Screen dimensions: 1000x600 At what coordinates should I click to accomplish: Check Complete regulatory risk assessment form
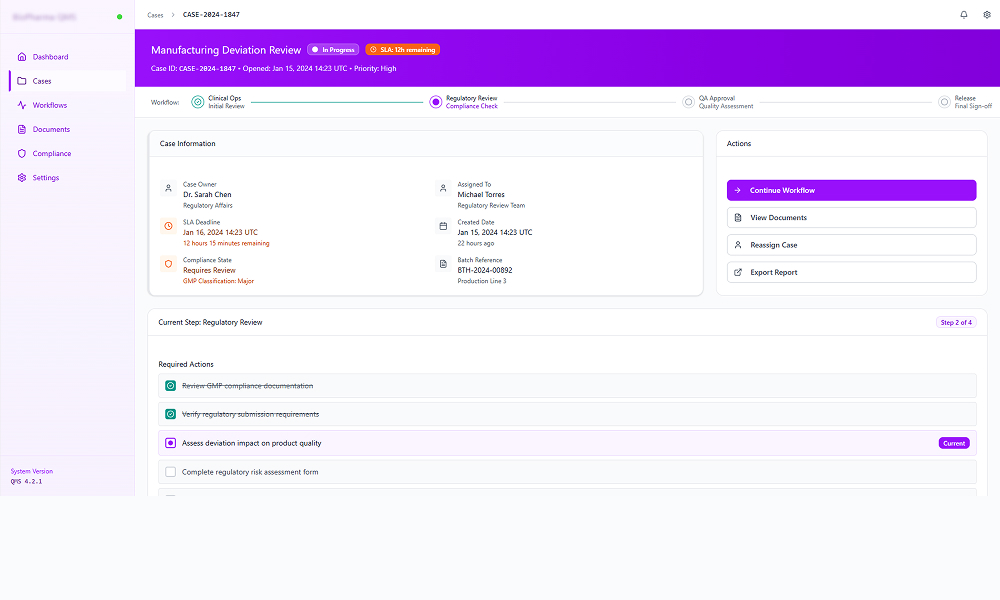click(171, 472)
